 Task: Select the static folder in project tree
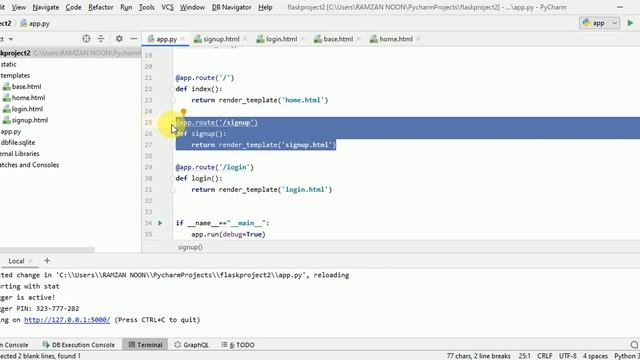coord(8,64)
